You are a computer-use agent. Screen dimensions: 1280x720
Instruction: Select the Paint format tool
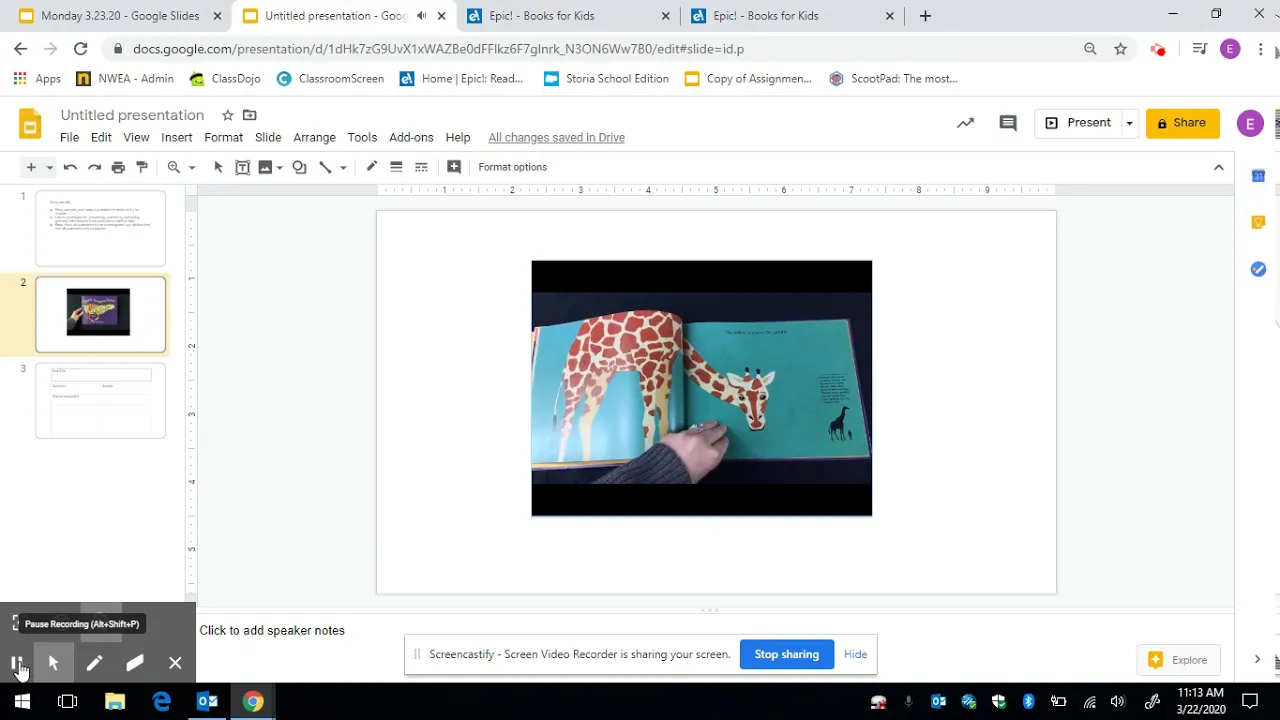pos(142,167)
